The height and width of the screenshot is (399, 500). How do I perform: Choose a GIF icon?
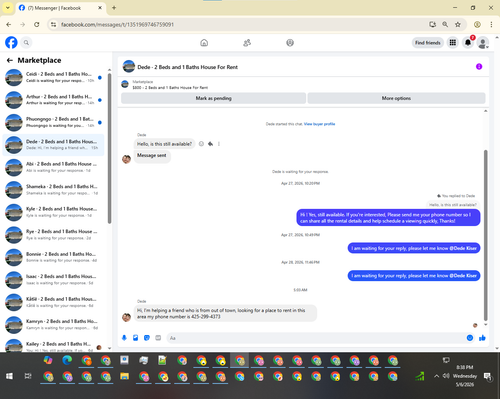point(158,338)
